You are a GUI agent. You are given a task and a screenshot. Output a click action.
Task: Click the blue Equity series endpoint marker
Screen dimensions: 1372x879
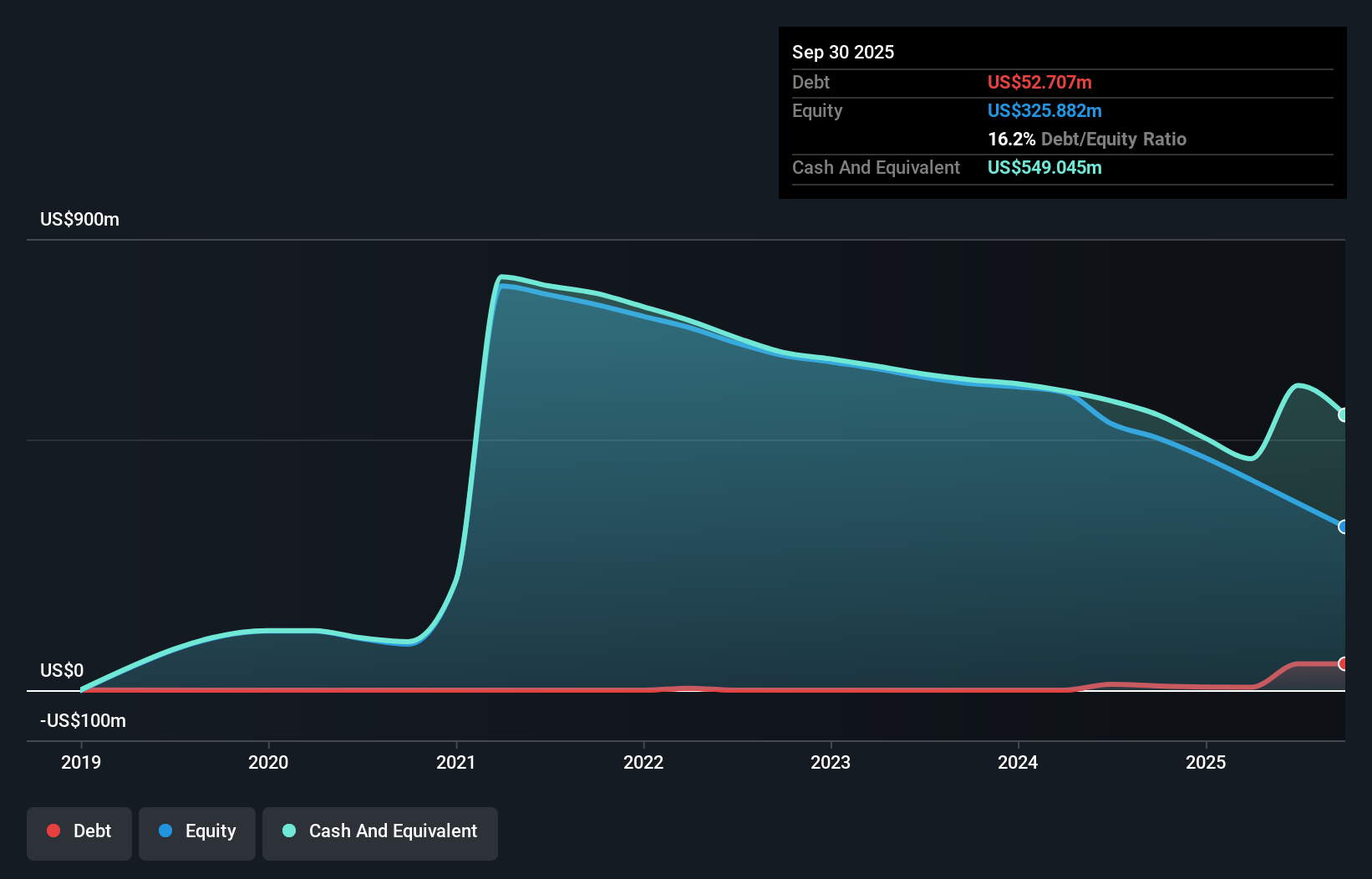click(1344, 526)
